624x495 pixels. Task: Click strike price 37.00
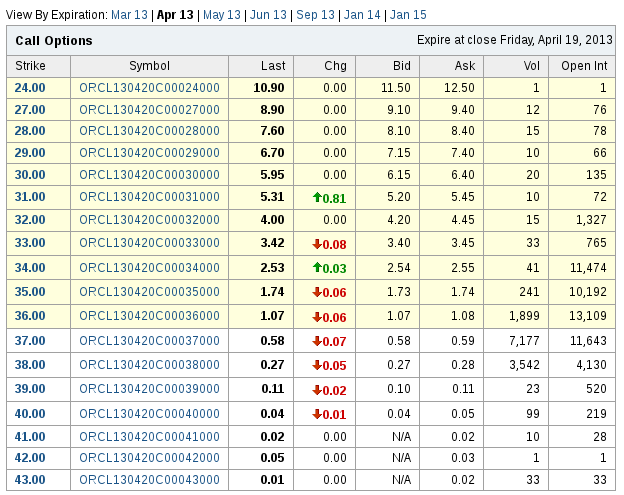tap(30, 341)
